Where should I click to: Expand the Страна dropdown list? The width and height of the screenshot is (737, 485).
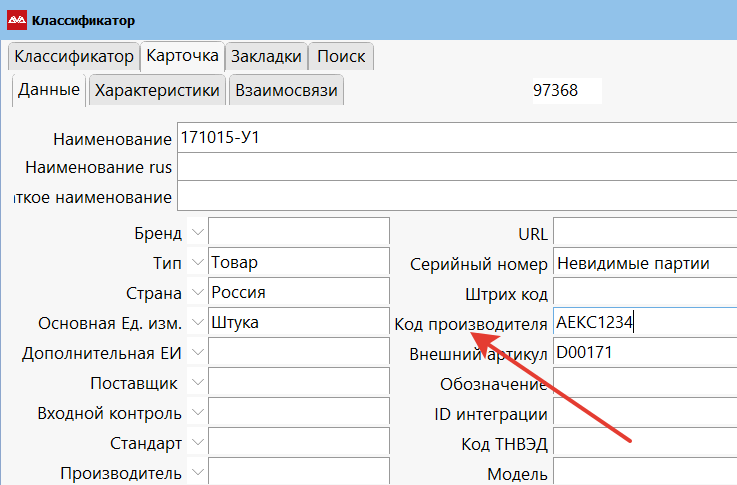tap(197, 293)
